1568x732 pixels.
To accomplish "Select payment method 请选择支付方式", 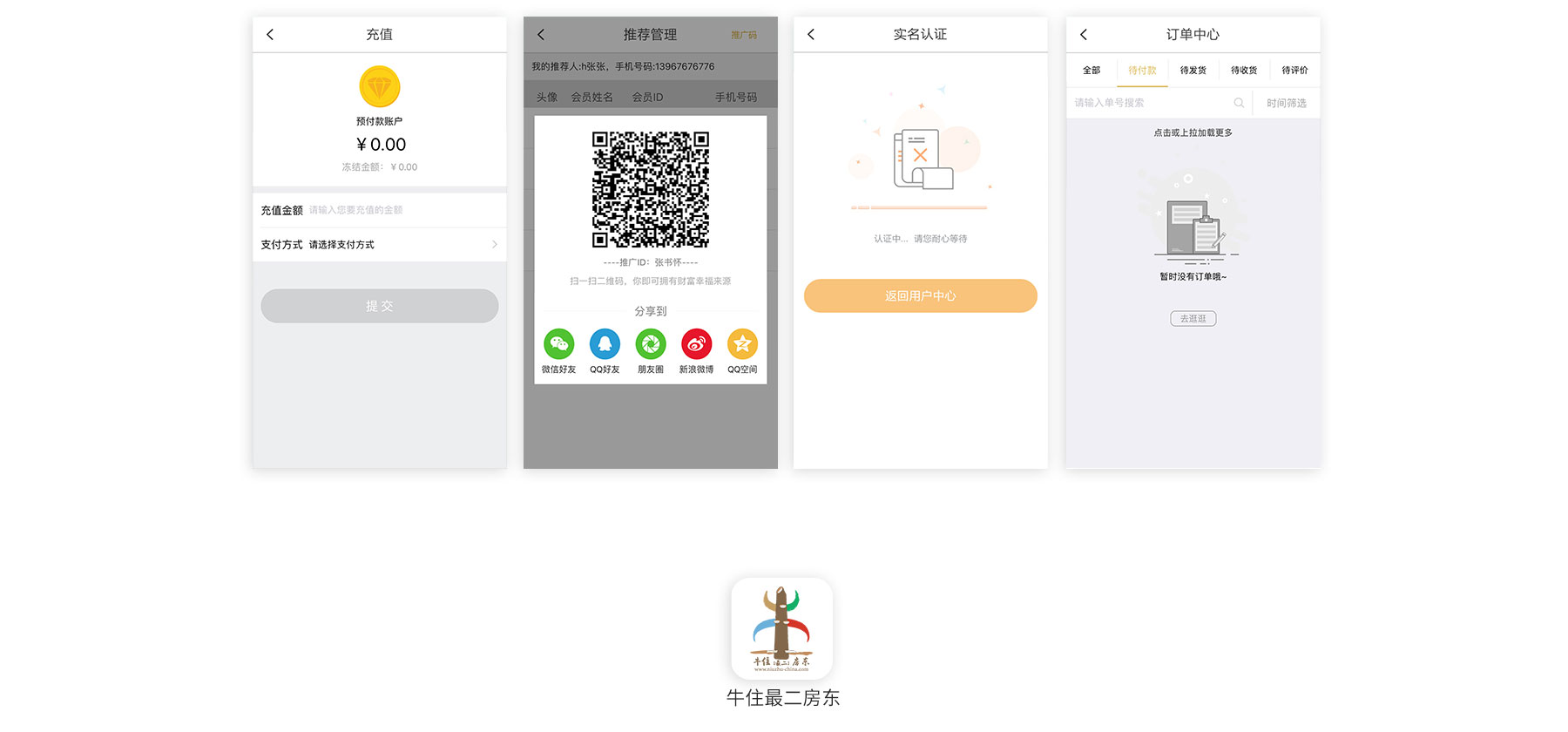I will (x=341, y=245).
